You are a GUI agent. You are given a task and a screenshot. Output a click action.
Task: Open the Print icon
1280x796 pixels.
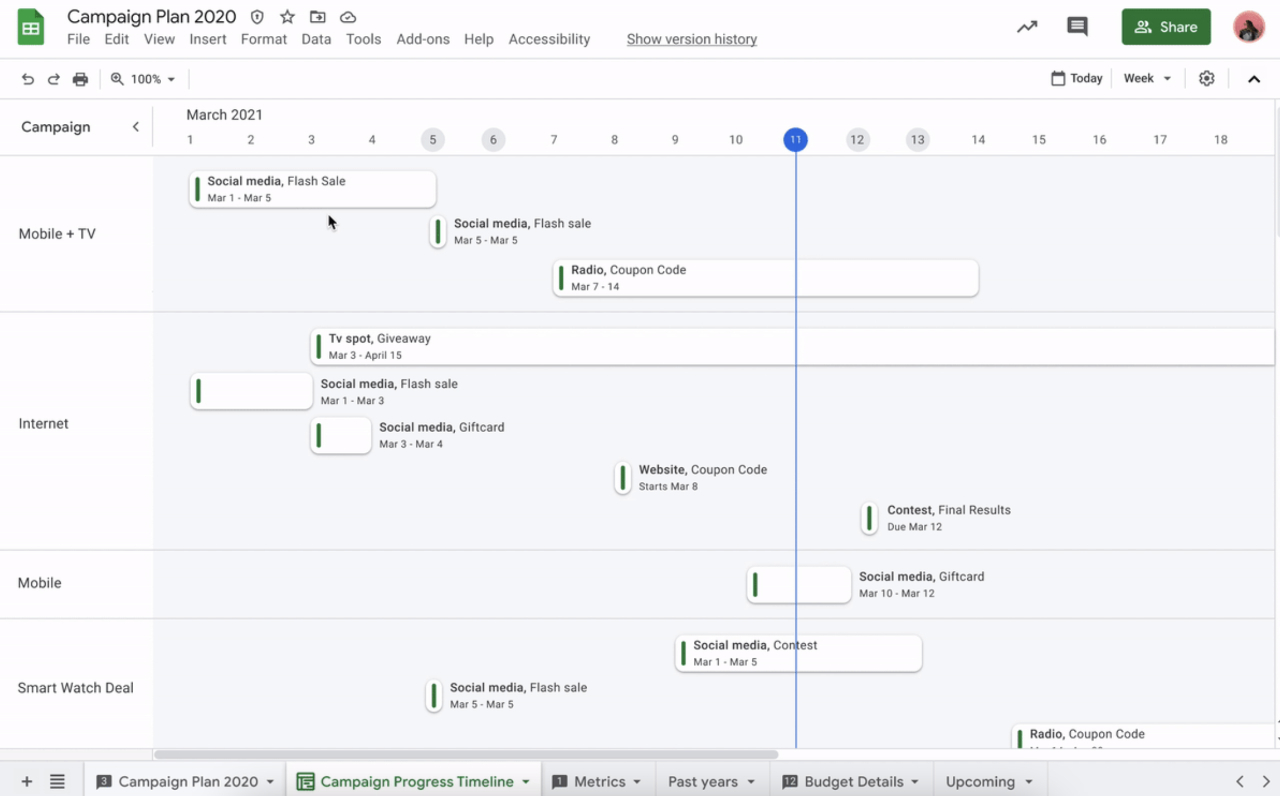click(80, 78)
